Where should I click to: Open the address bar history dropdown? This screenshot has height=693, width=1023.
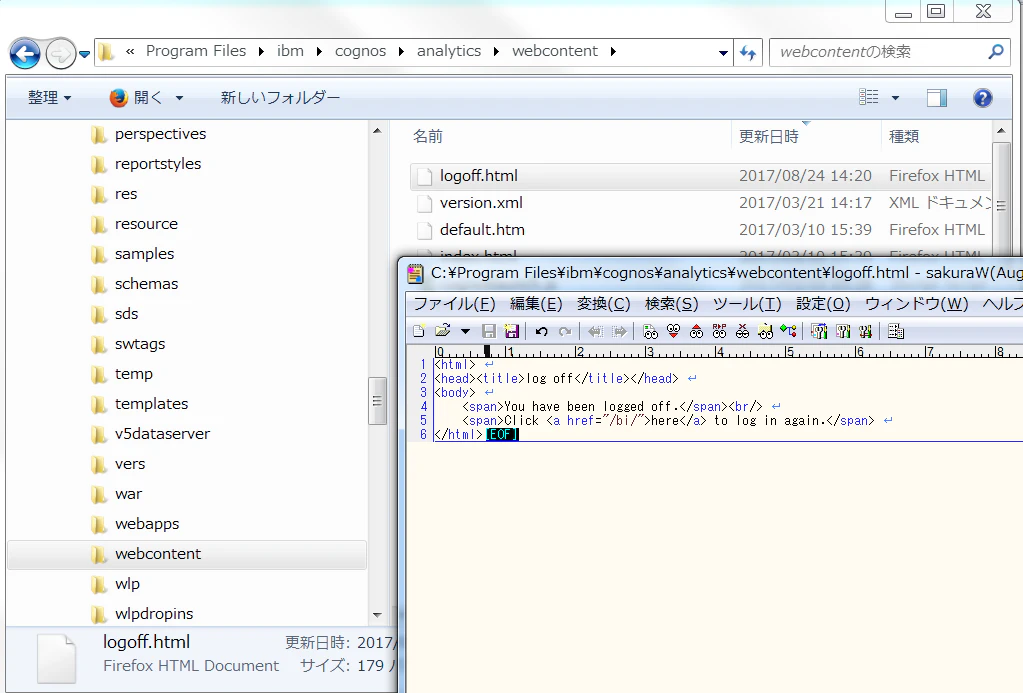(723, 52)
